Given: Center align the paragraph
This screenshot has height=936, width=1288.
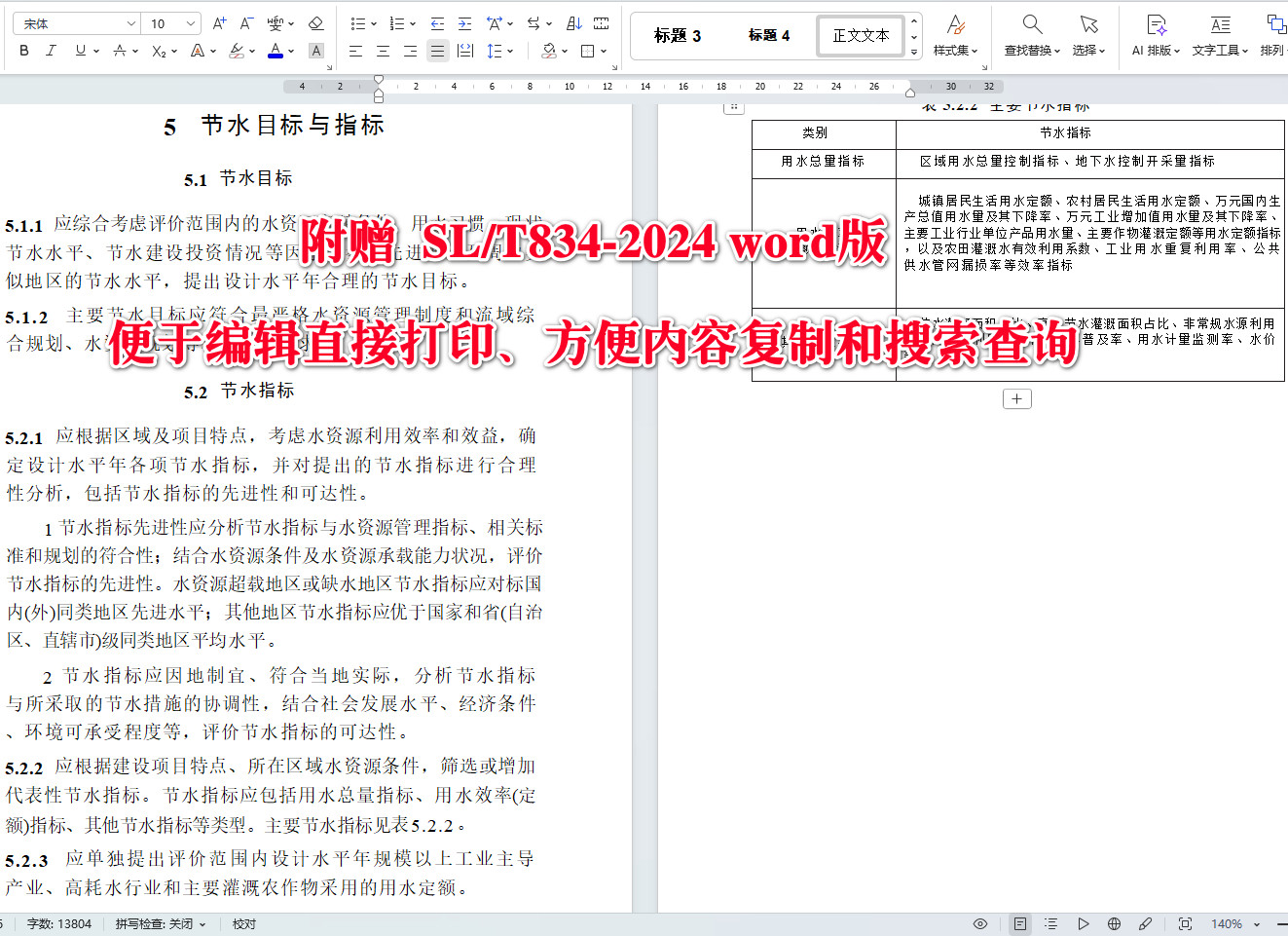Looking at the screenshot, I should click(383, 51).
